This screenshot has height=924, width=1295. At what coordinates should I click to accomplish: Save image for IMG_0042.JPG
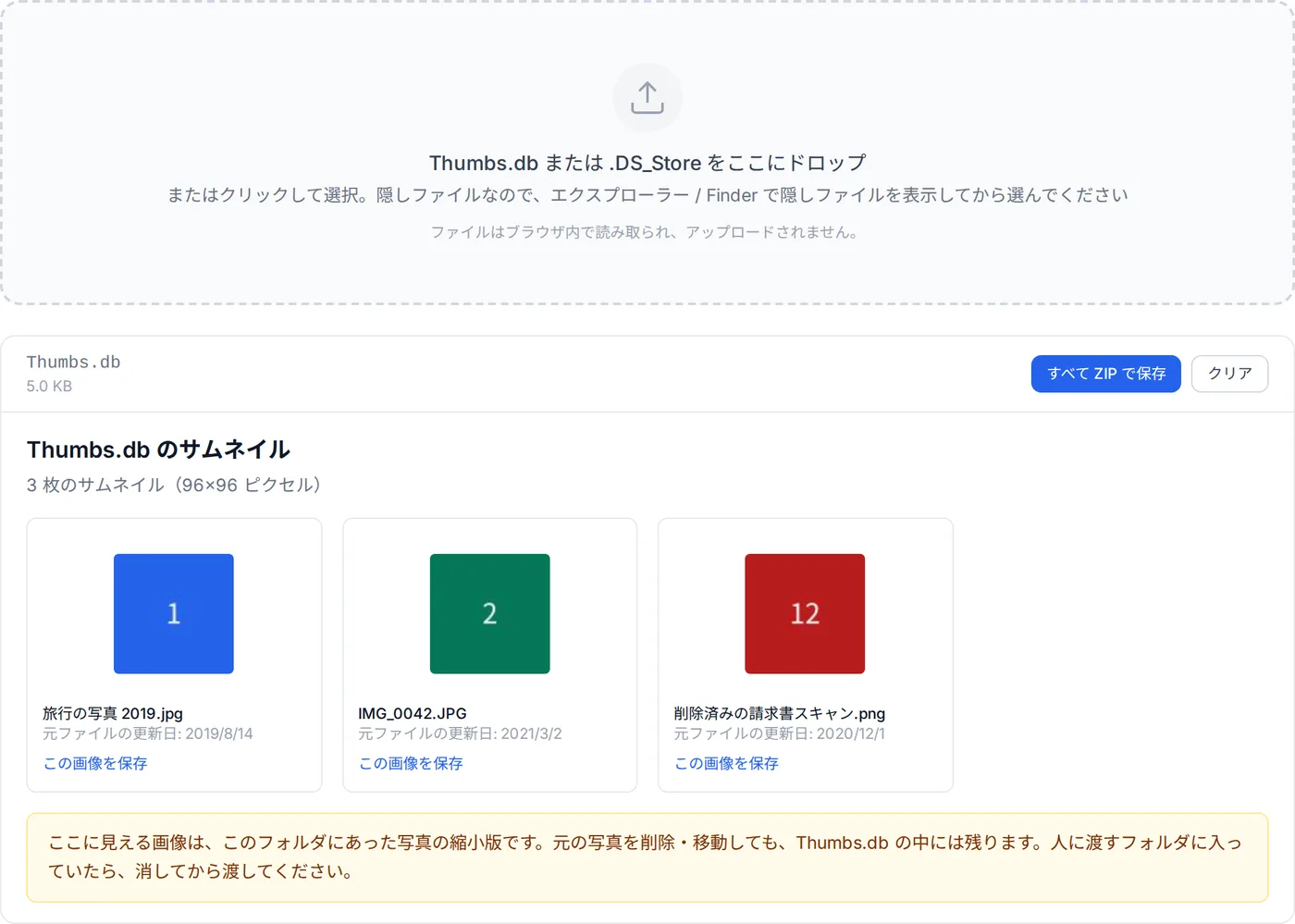point(411,763)
